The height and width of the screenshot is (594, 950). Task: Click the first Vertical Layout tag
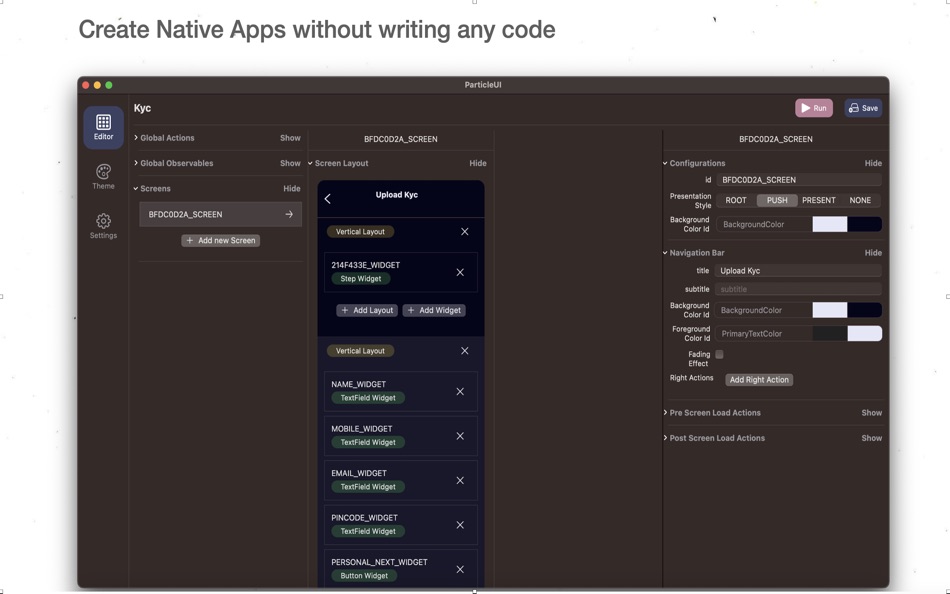[360, 232]
